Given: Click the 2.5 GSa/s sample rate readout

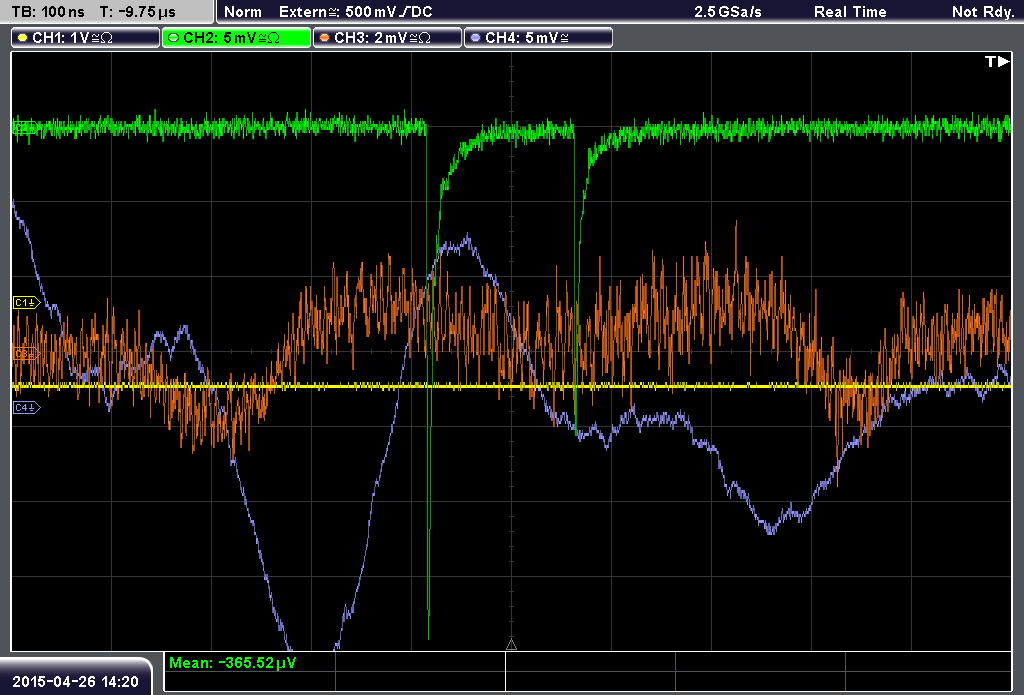Looking at the screenshot, I should click(x=728, y=12).
